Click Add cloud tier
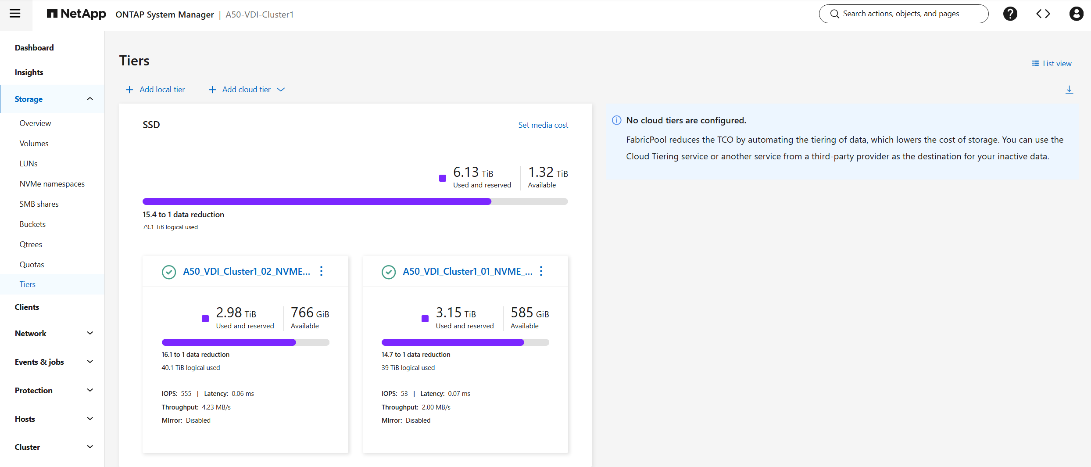1091x467 pixels. (246, 90)
